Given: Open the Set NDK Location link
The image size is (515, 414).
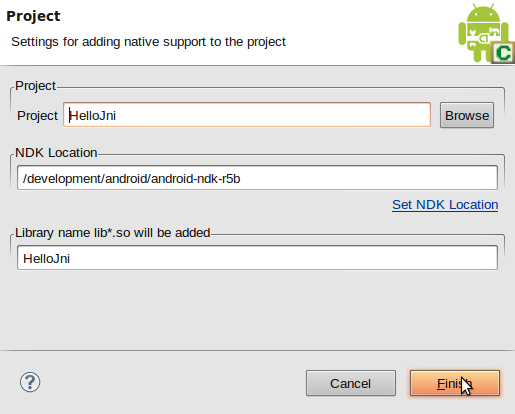Looking at the screenshot, I should coord(445,205).
